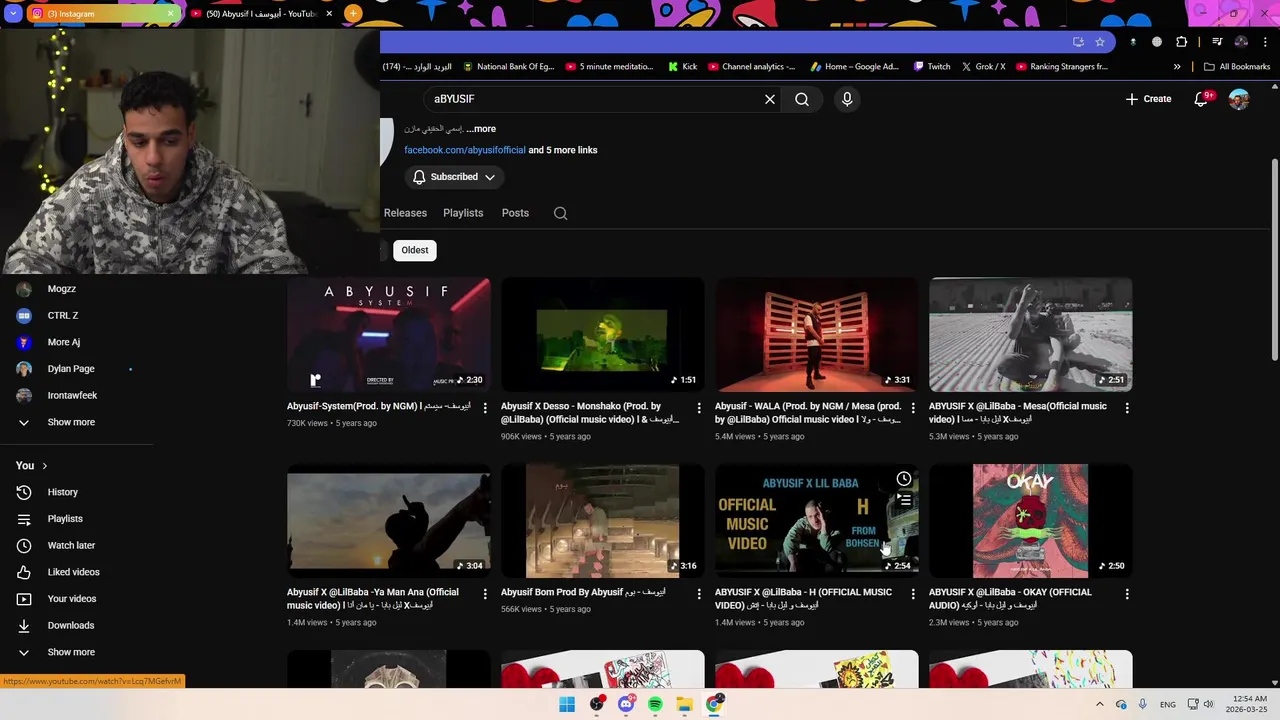This screenshot has width=1280, height=720.
Task: Select the Oldest sort filter chip
Action: [415, 250]
